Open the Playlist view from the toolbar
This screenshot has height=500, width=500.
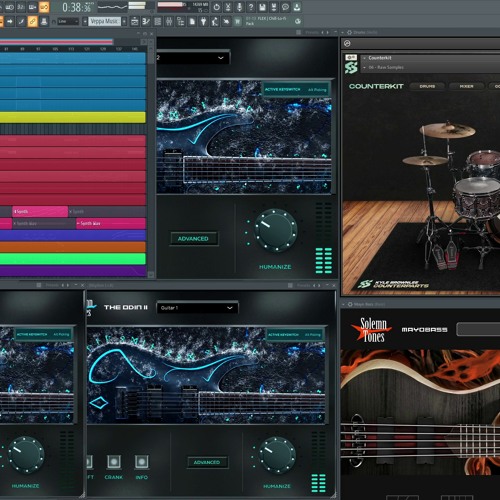coord(134,21)
